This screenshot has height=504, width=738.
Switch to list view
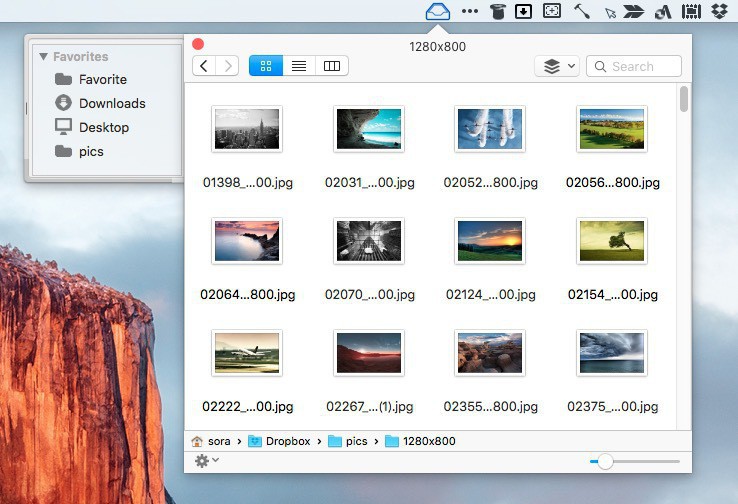(x=299, y=66)
